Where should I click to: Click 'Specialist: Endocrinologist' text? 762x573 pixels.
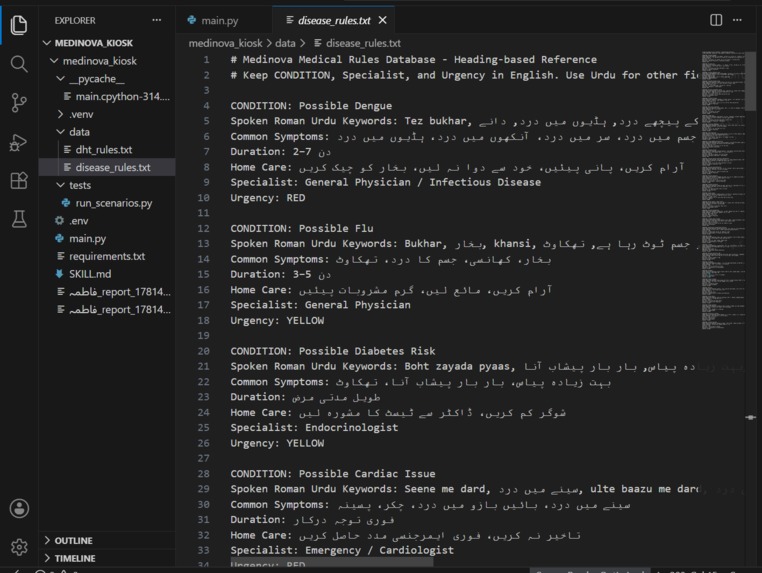click(x=314, y=428)
